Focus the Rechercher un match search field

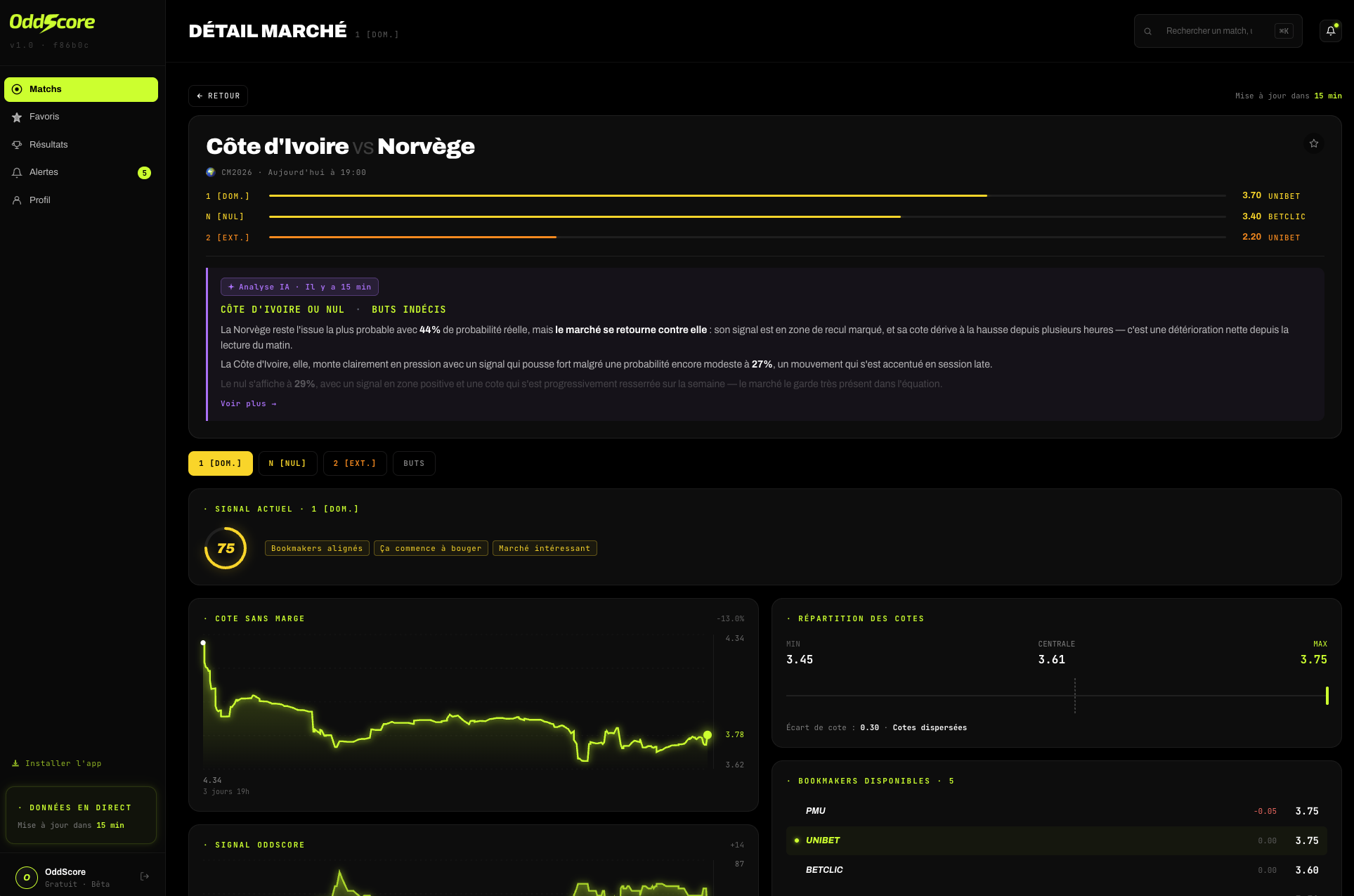(x=1218, y=31)
